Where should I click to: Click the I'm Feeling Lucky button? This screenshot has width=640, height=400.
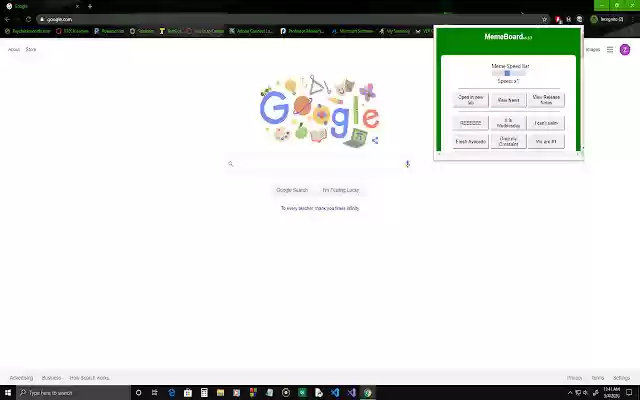(341, 190)
